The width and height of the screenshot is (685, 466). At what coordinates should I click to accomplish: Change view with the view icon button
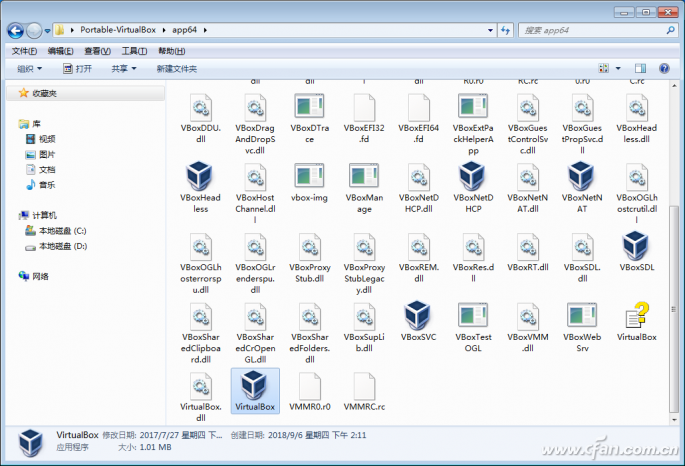[x=603, y=69]
